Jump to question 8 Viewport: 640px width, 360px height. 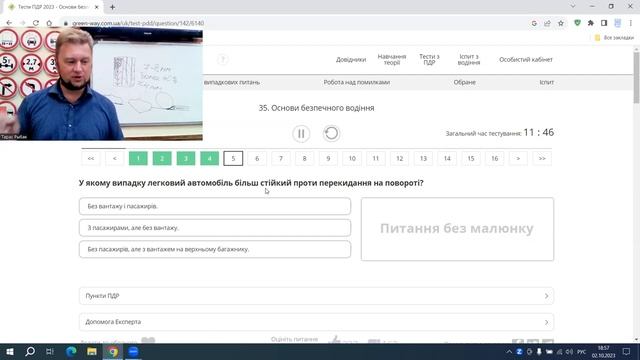coord(304,158)
